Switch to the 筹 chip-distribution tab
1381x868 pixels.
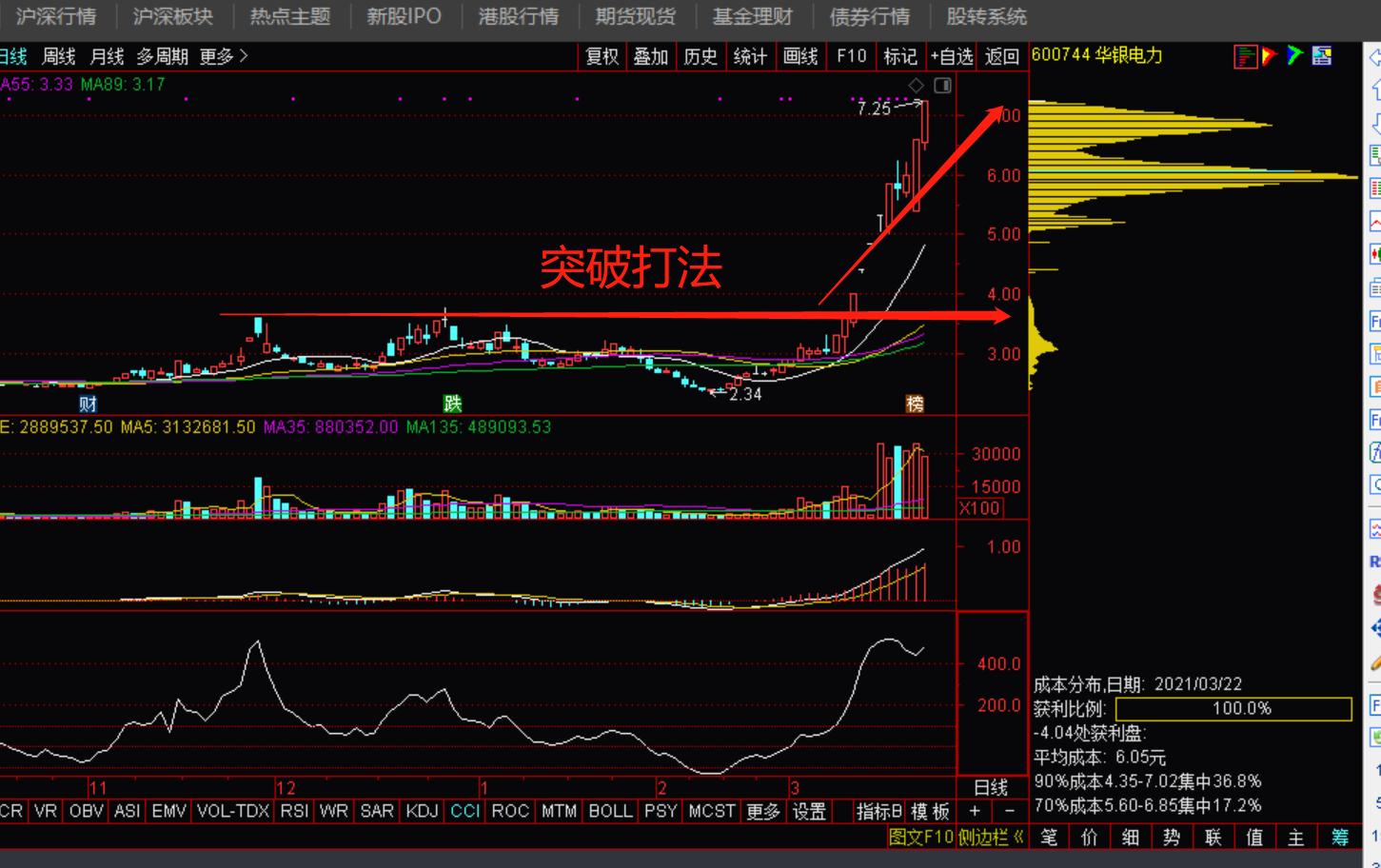pyautogui.click(x=1338, y=838)
